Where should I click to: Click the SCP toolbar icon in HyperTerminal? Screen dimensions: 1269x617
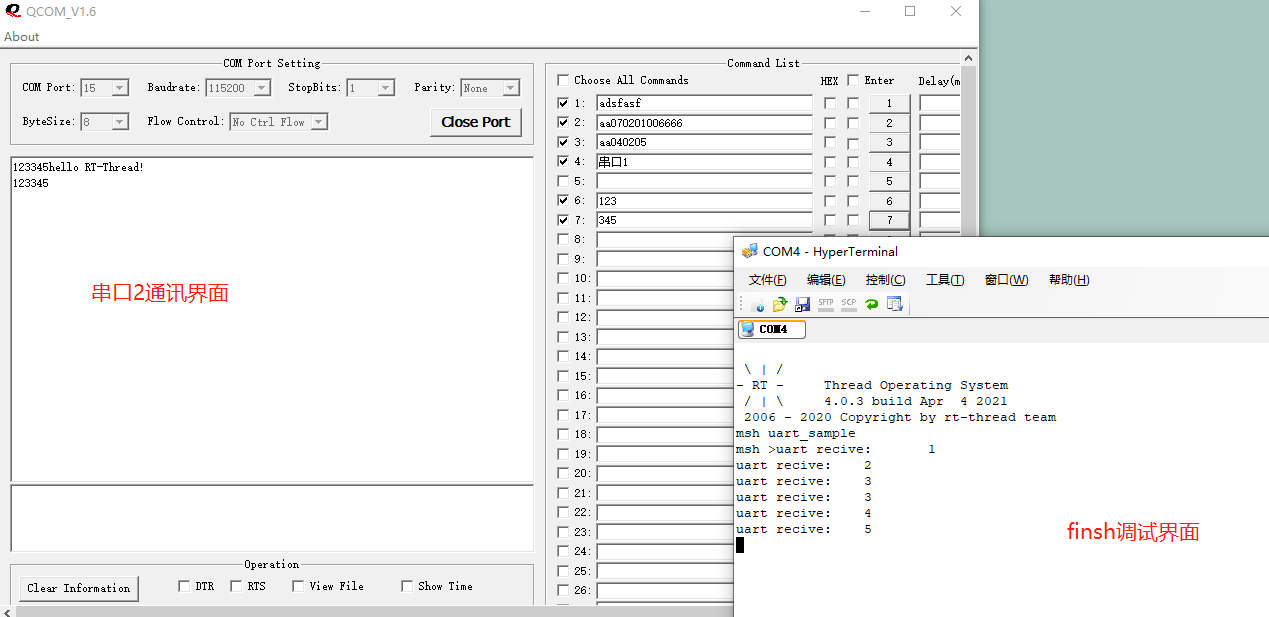849,304
